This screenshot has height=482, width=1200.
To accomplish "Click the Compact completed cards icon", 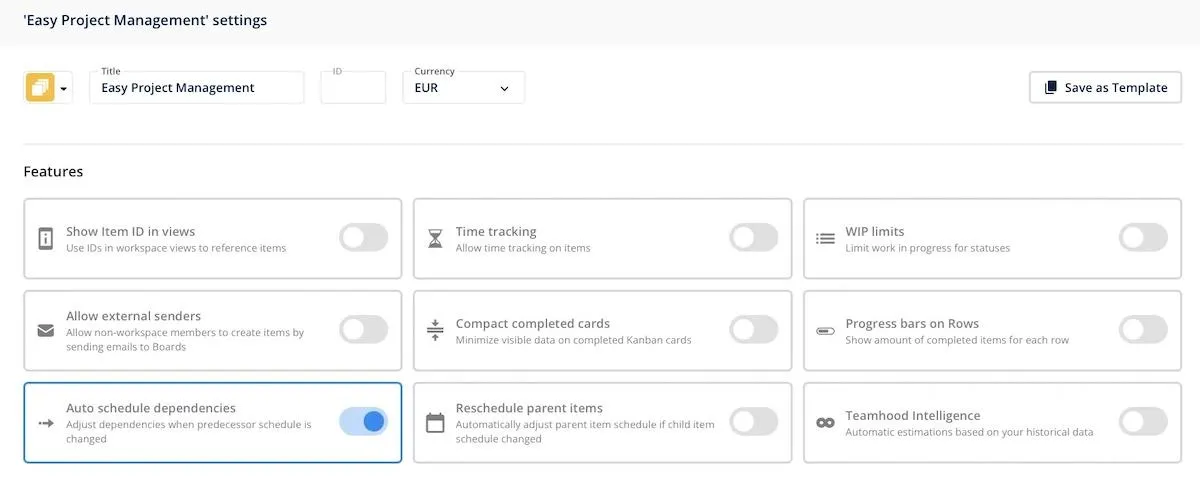I will pos(435,330).
